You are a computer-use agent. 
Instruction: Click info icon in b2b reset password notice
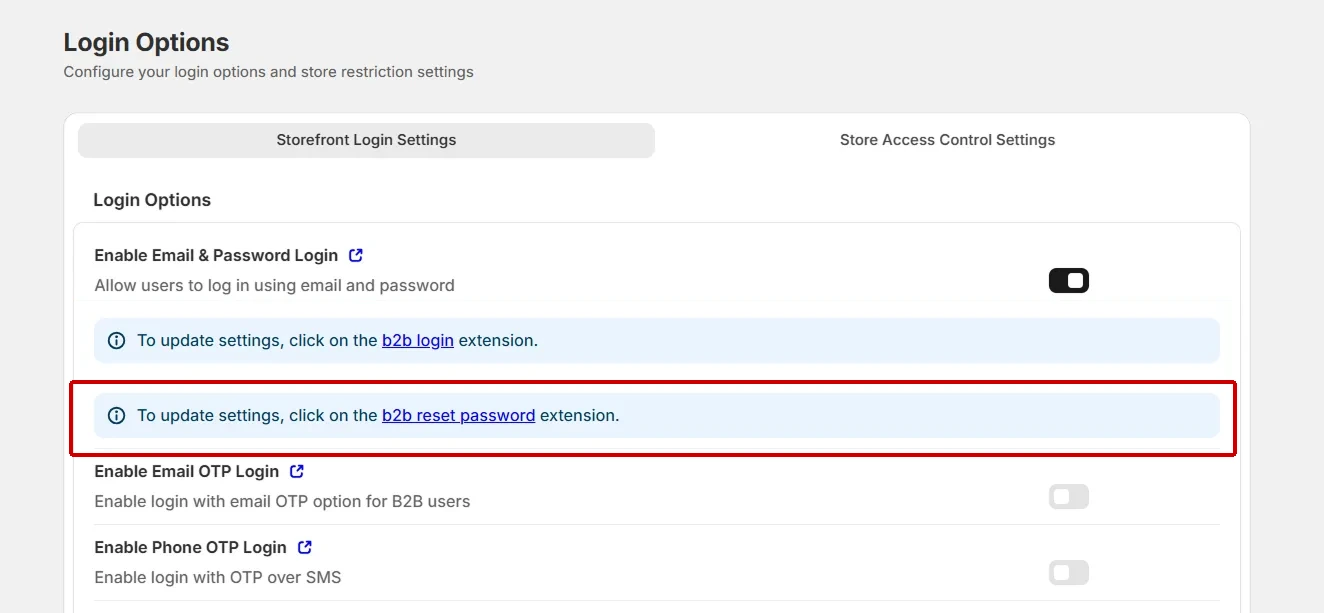[116, 415]
